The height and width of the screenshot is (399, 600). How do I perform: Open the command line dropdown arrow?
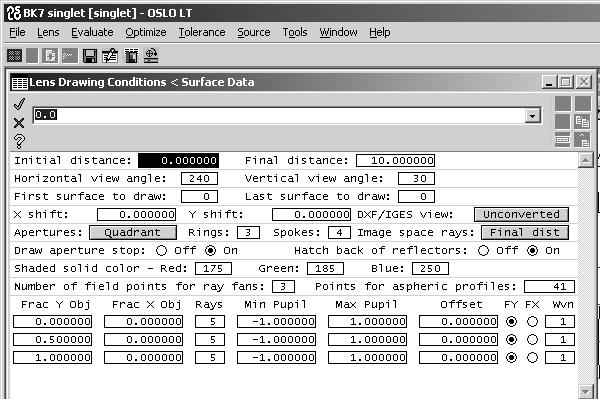point(532,115)
